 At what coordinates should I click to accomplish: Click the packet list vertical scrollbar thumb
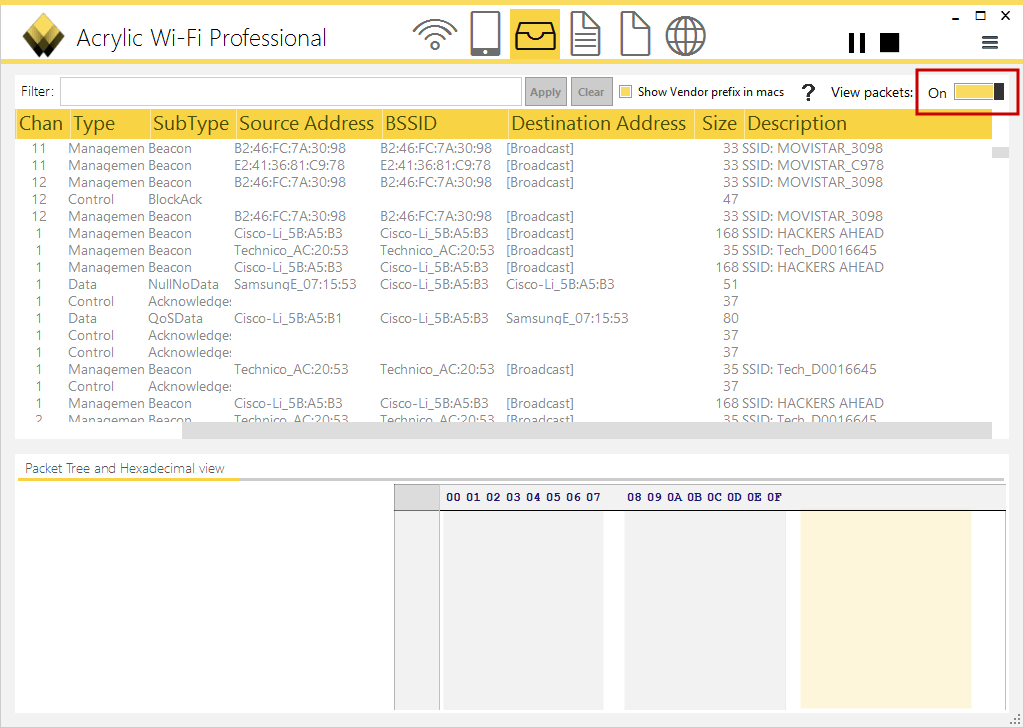(x=1000, y=152)
